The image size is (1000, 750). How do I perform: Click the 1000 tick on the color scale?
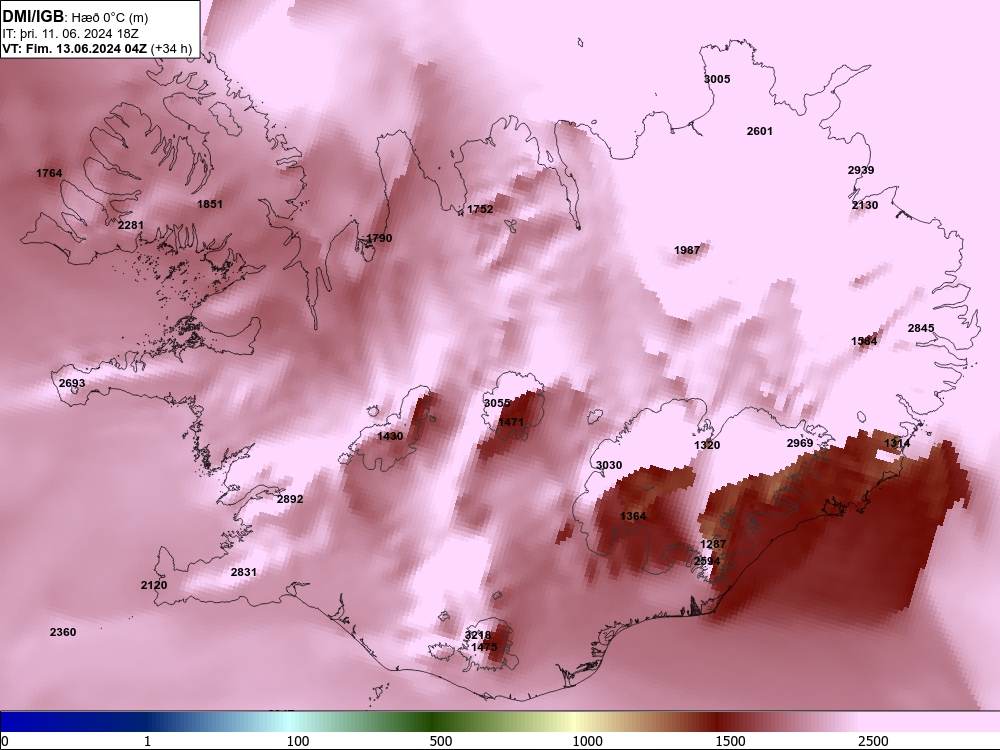tap(587, 741)
